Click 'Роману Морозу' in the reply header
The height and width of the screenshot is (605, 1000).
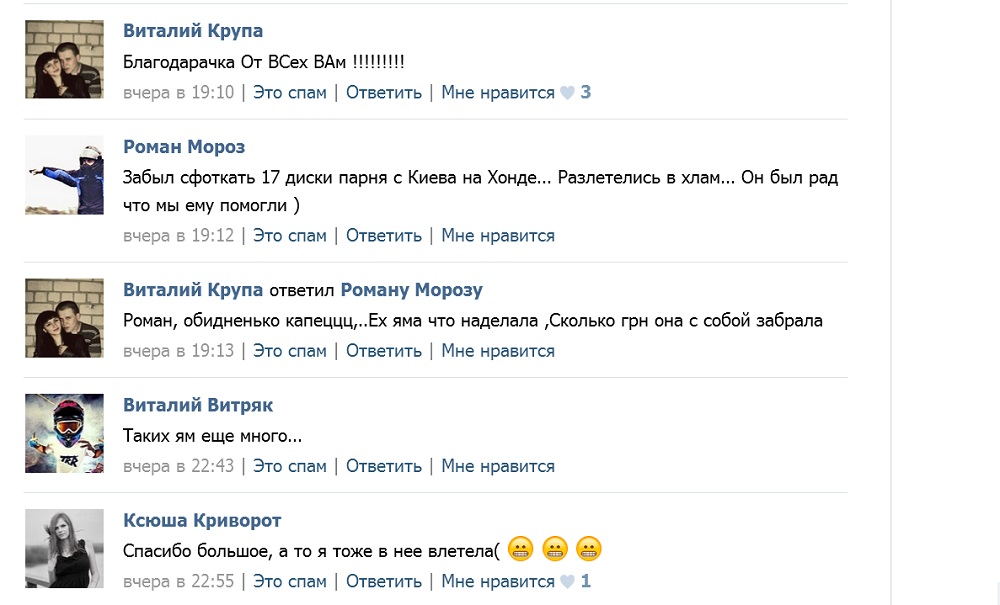point(411,290)
